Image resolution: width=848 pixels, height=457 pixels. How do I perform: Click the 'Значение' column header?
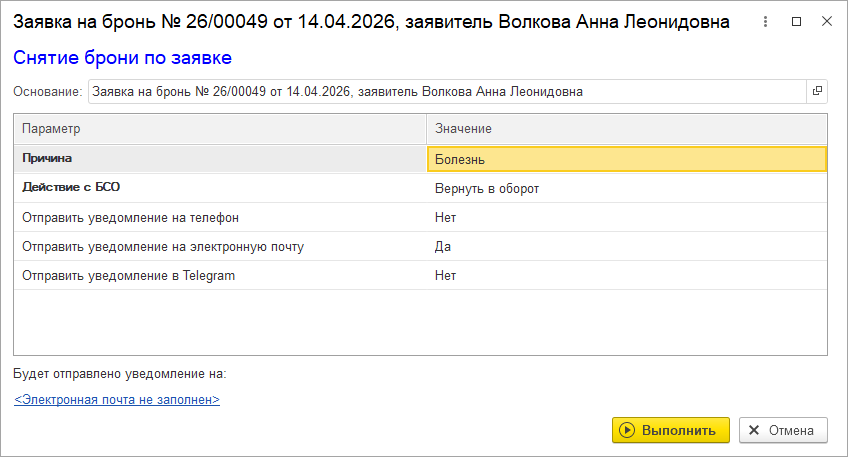point(626,129)
